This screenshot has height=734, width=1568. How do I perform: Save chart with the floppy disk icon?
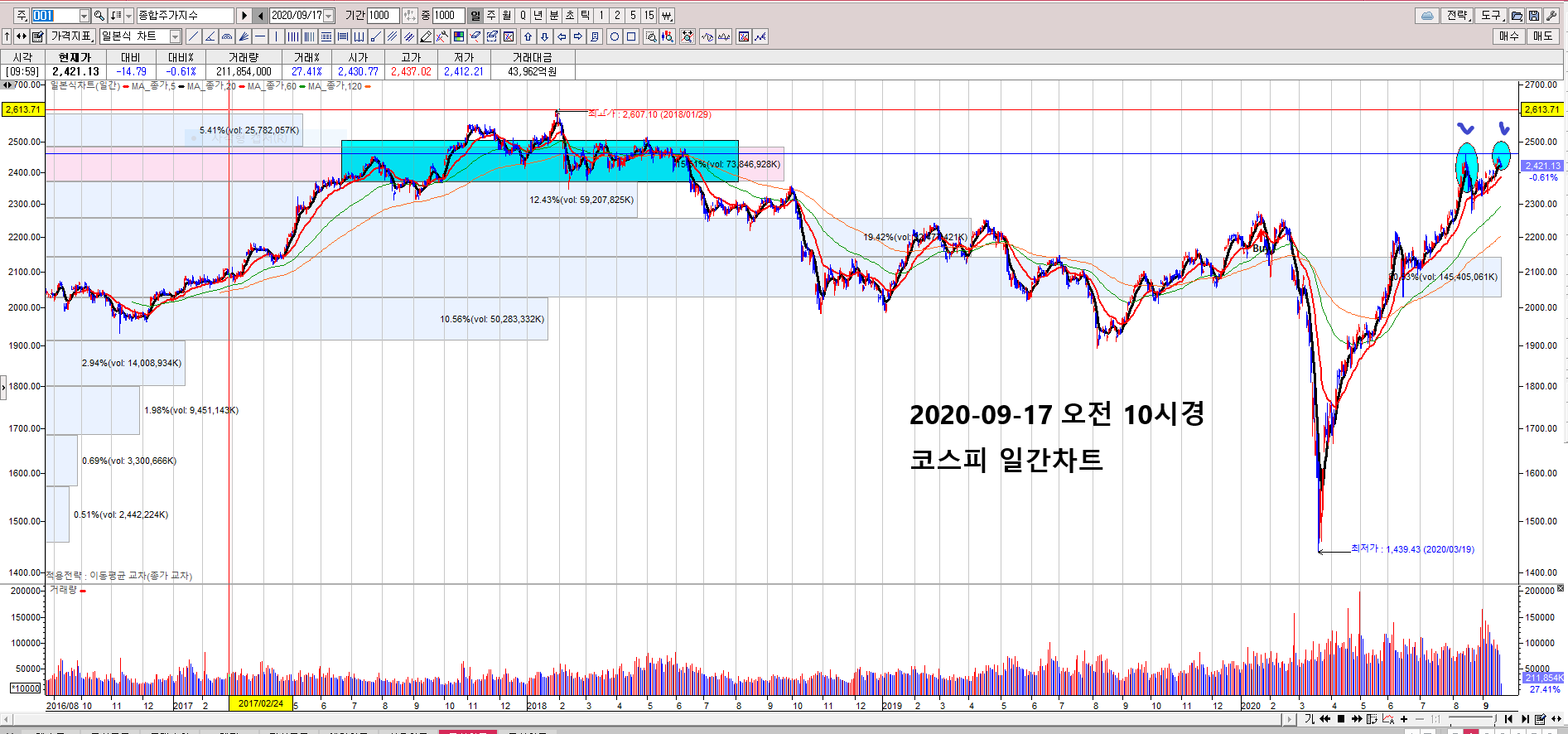point(1534,16)
